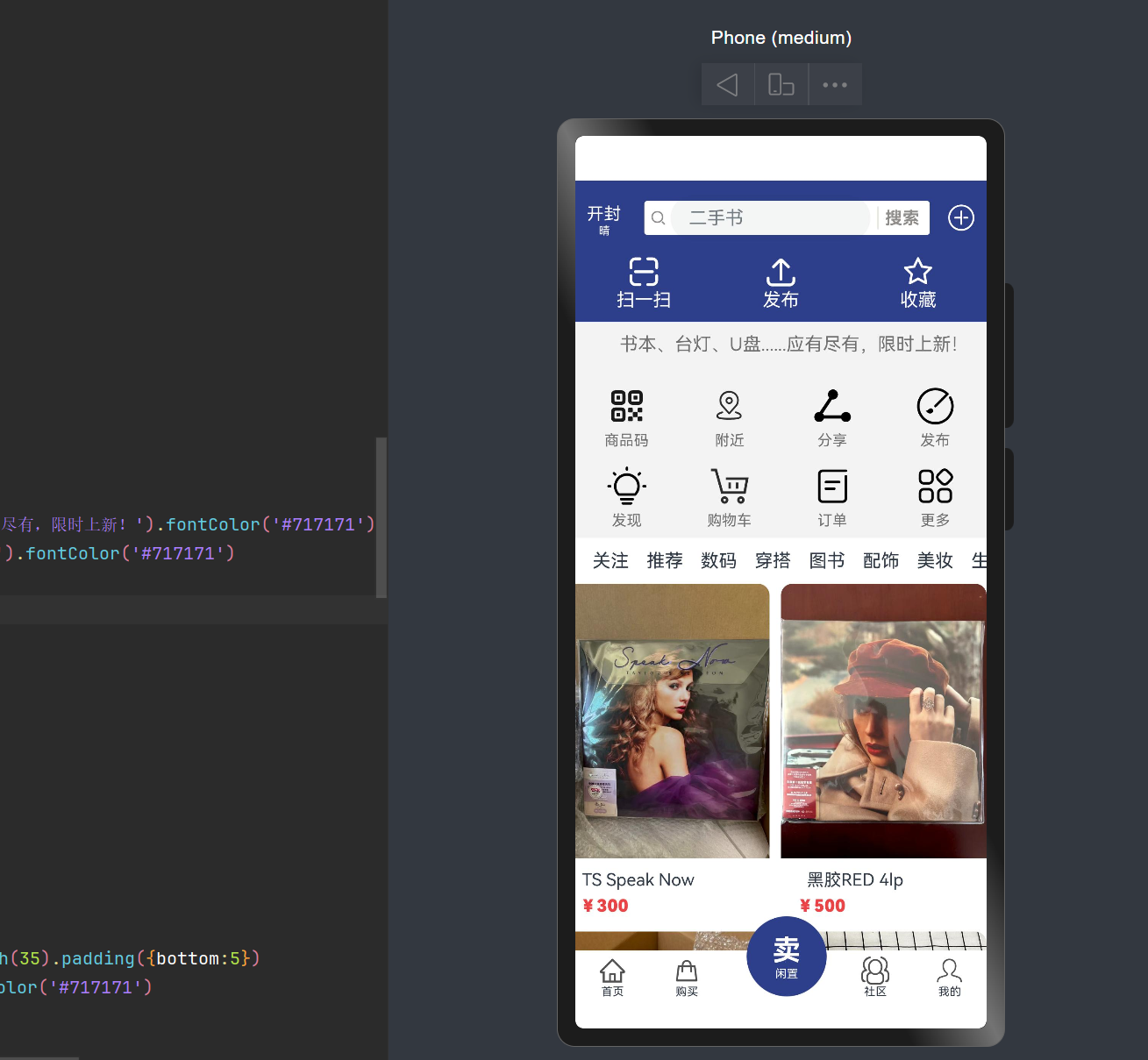Open the 黑胶RED 4lp product image

[x=883, y=721]
